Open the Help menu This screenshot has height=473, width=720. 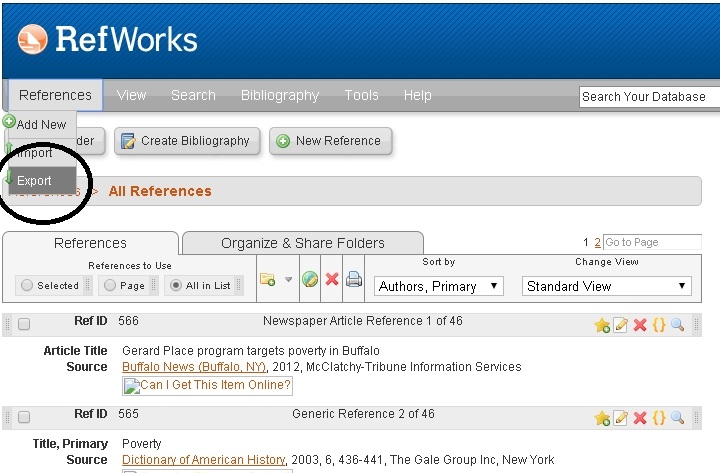(x=418, y=95)
